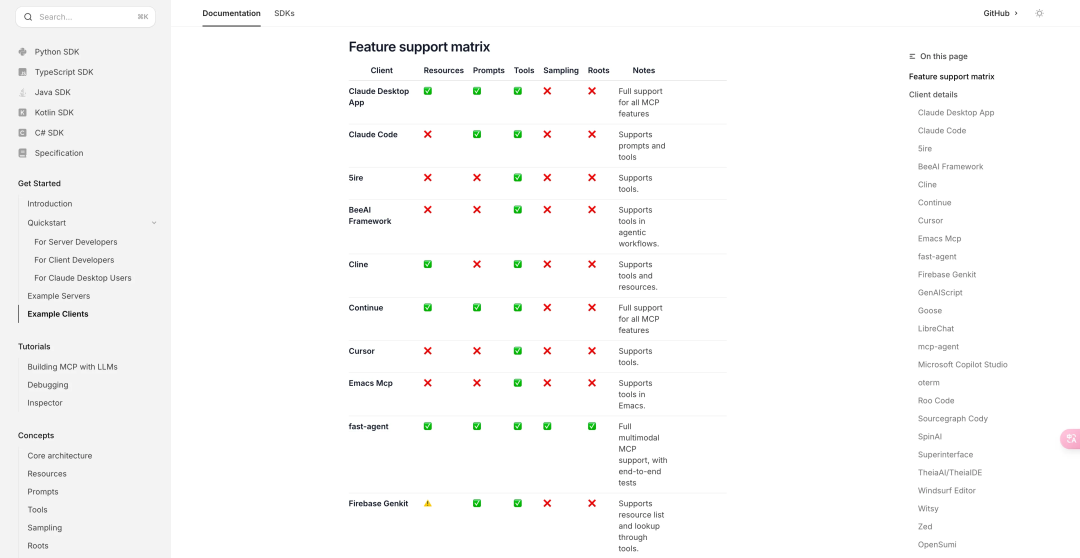Open the GitHub link arrow
Screen dimensions: 1080x558
pyautogui.click(x=1016, y=13)
